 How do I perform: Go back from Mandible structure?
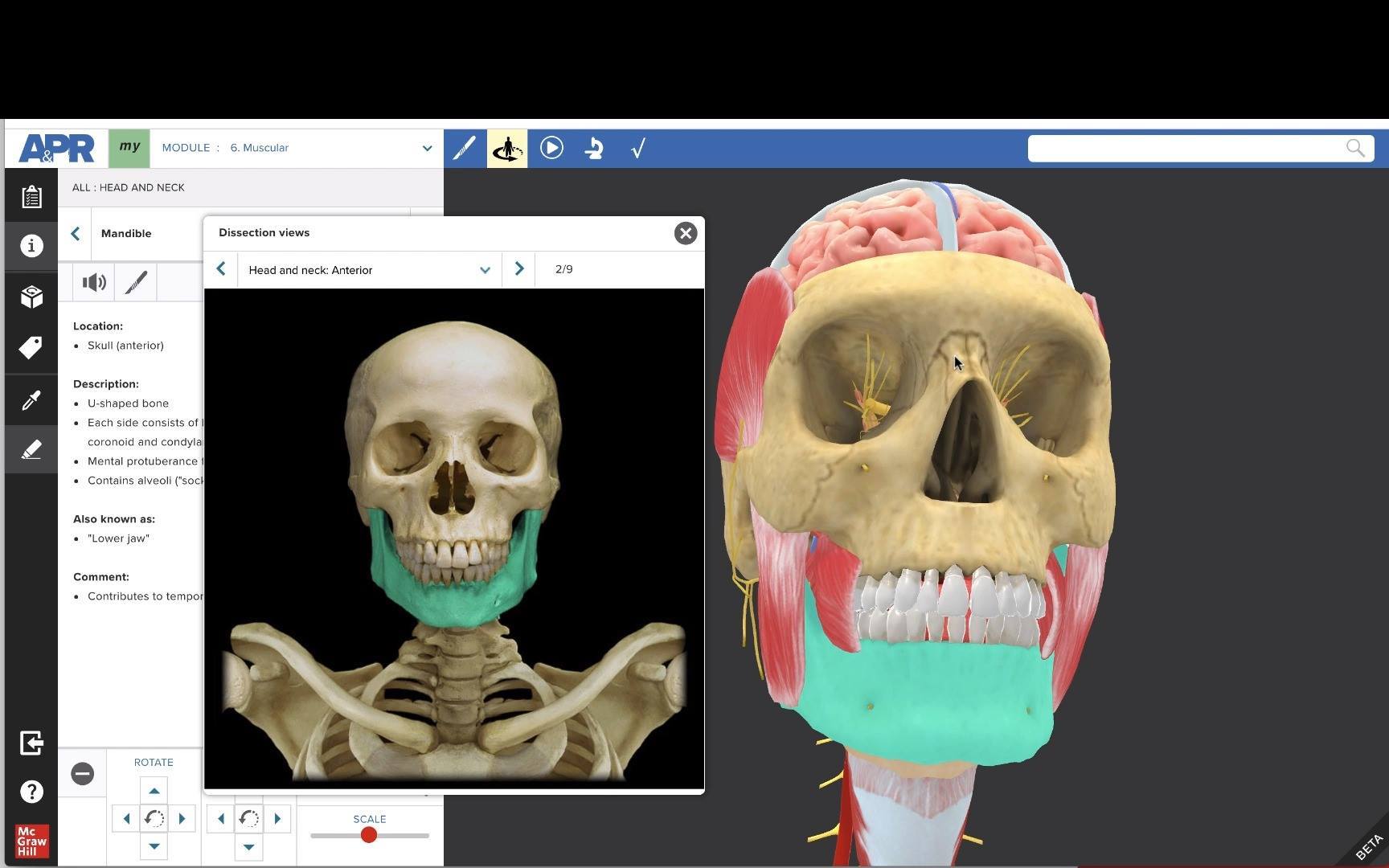(x=75, y=234)
